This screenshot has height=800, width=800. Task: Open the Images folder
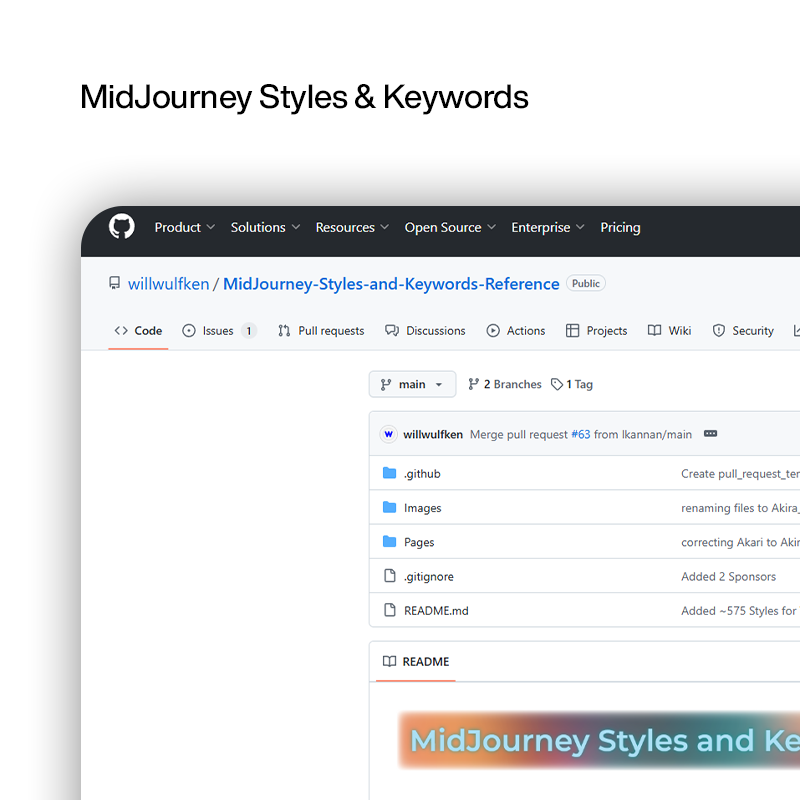(x=422, y=508)
